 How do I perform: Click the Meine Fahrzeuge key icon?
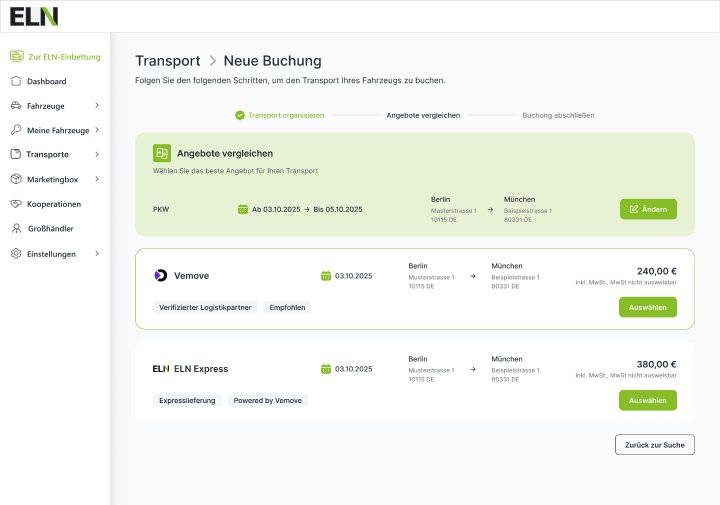[16, 130]
